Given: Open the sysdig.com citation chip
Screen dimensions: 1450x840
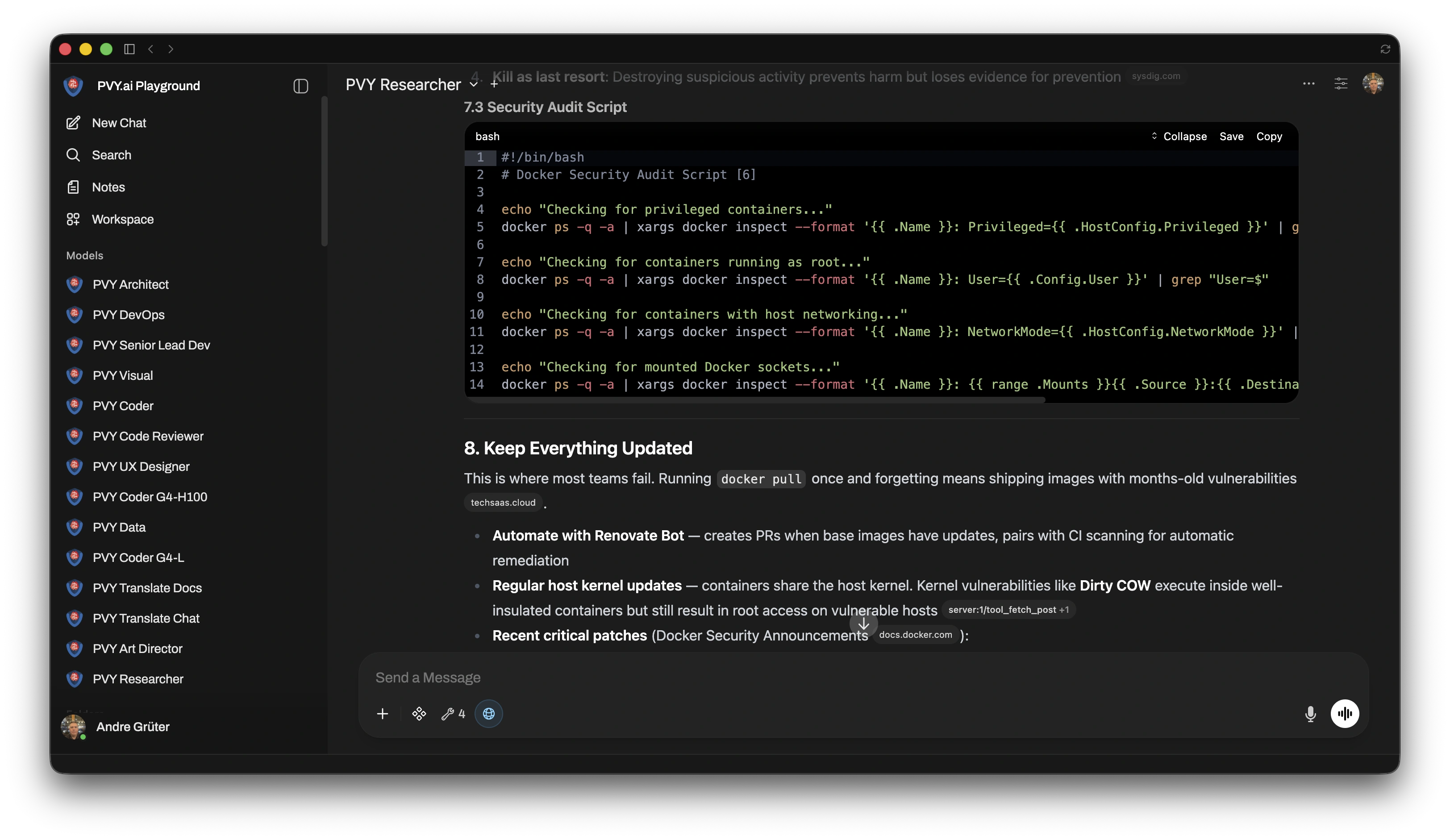Looking at the screenshot, I should pyautogui.click(x=1155, y=76).
